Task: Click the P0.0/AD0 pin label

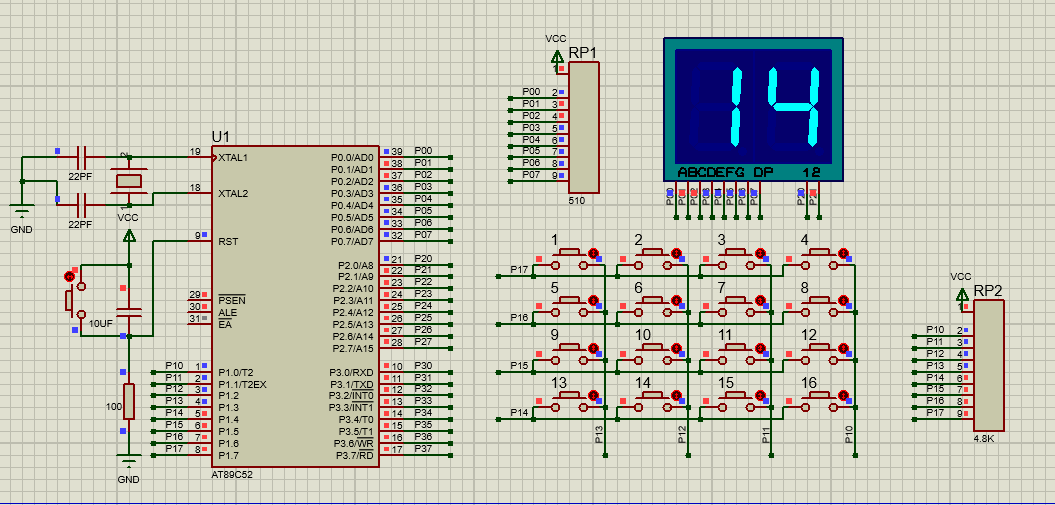Action: tap(352, 157)
